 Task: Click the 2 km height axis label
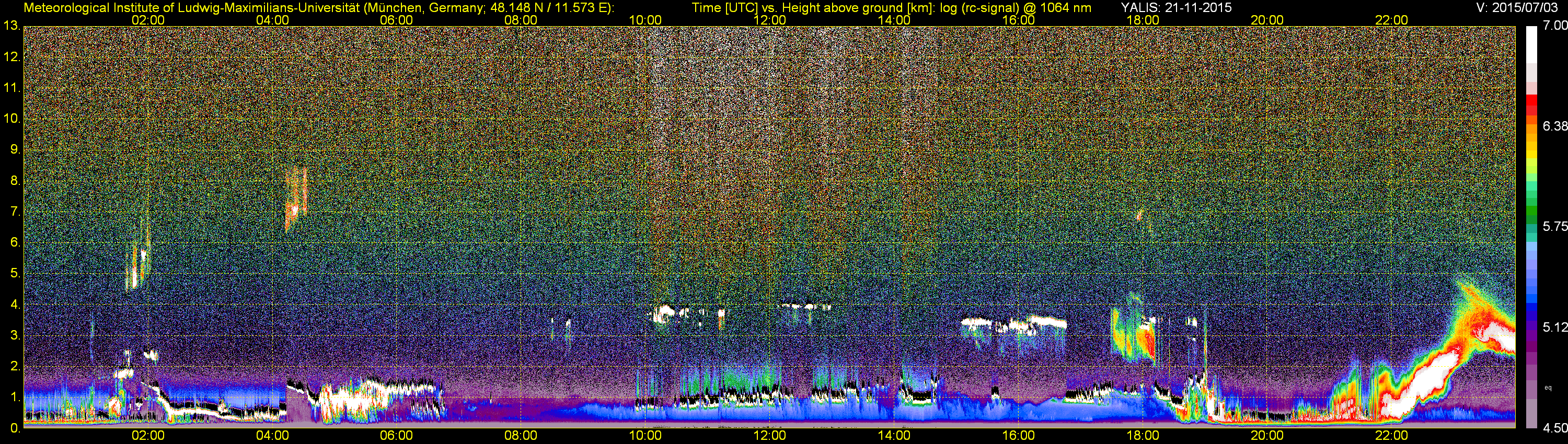[x=16, y=366]
